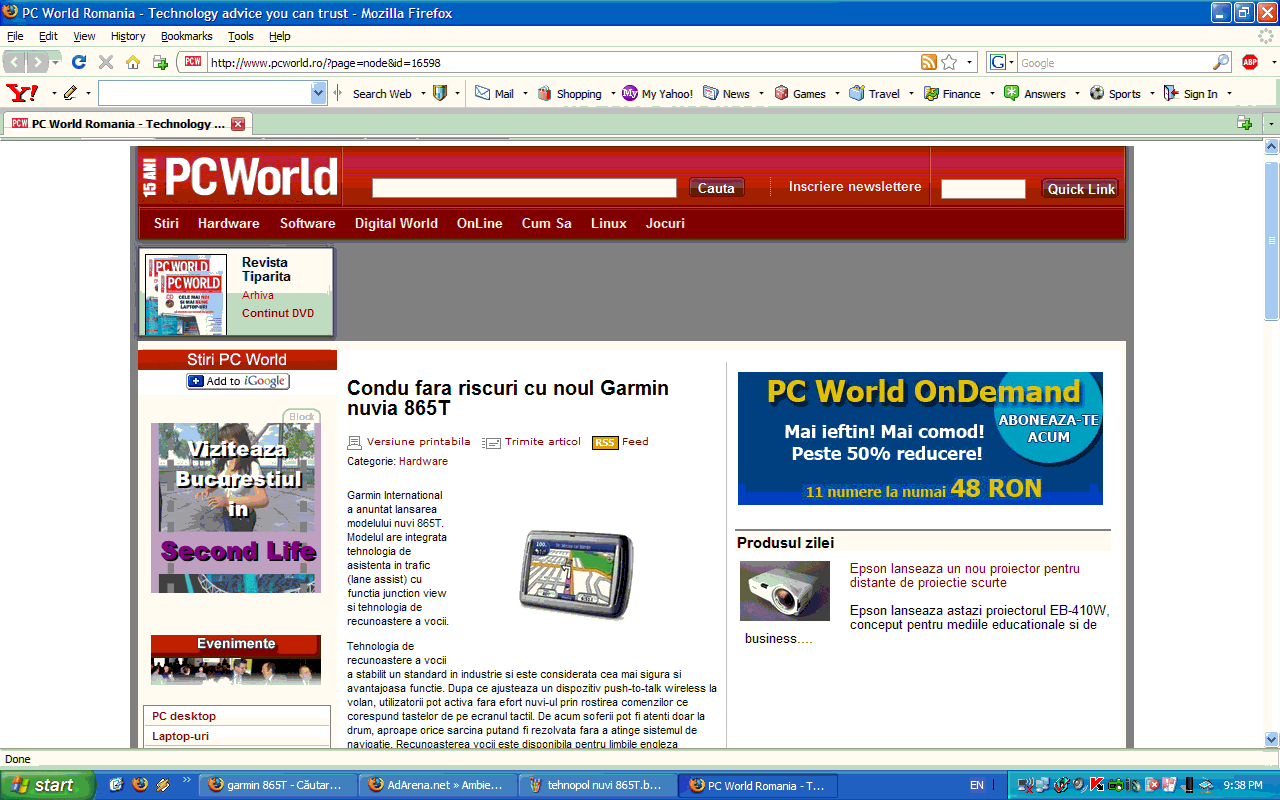Screen dimensions: 1280x800
Task: Click the Yahoo! Y logo in toolbar
Action: (x=21, y=93)
